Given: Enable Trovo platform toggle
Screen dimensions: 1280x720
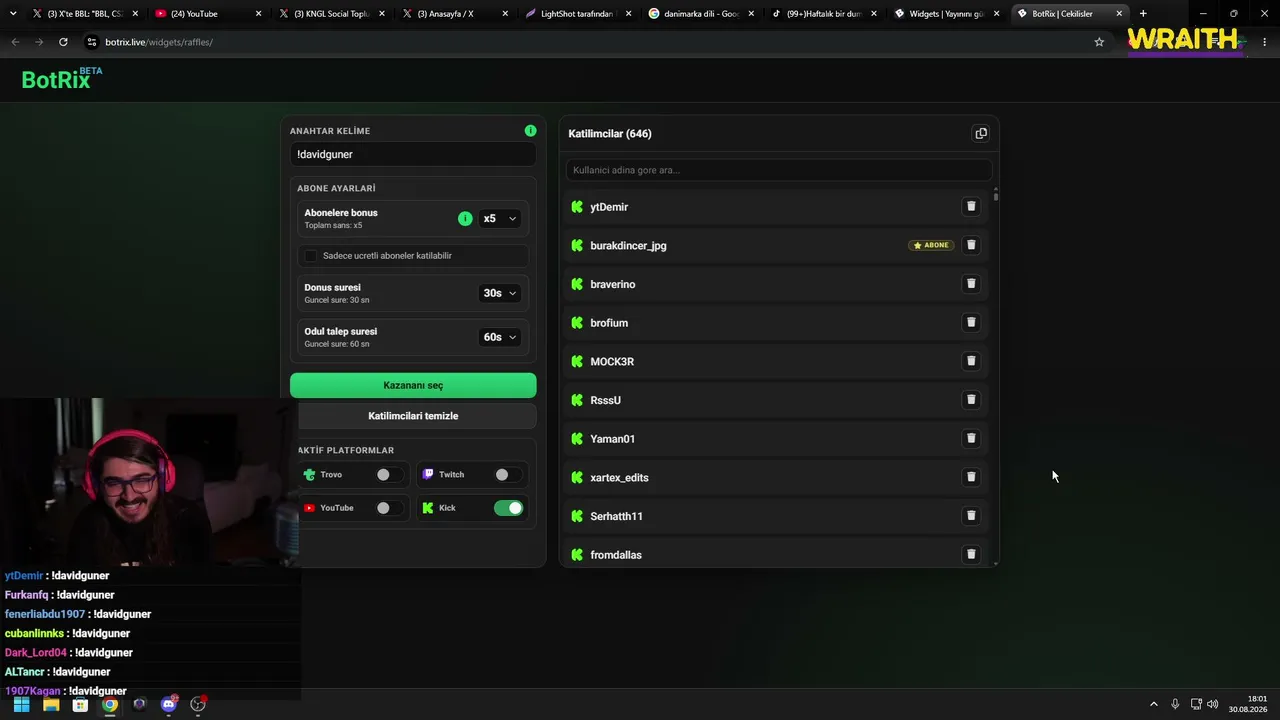Looking at the screenshot, I should [x=388, y=475].
